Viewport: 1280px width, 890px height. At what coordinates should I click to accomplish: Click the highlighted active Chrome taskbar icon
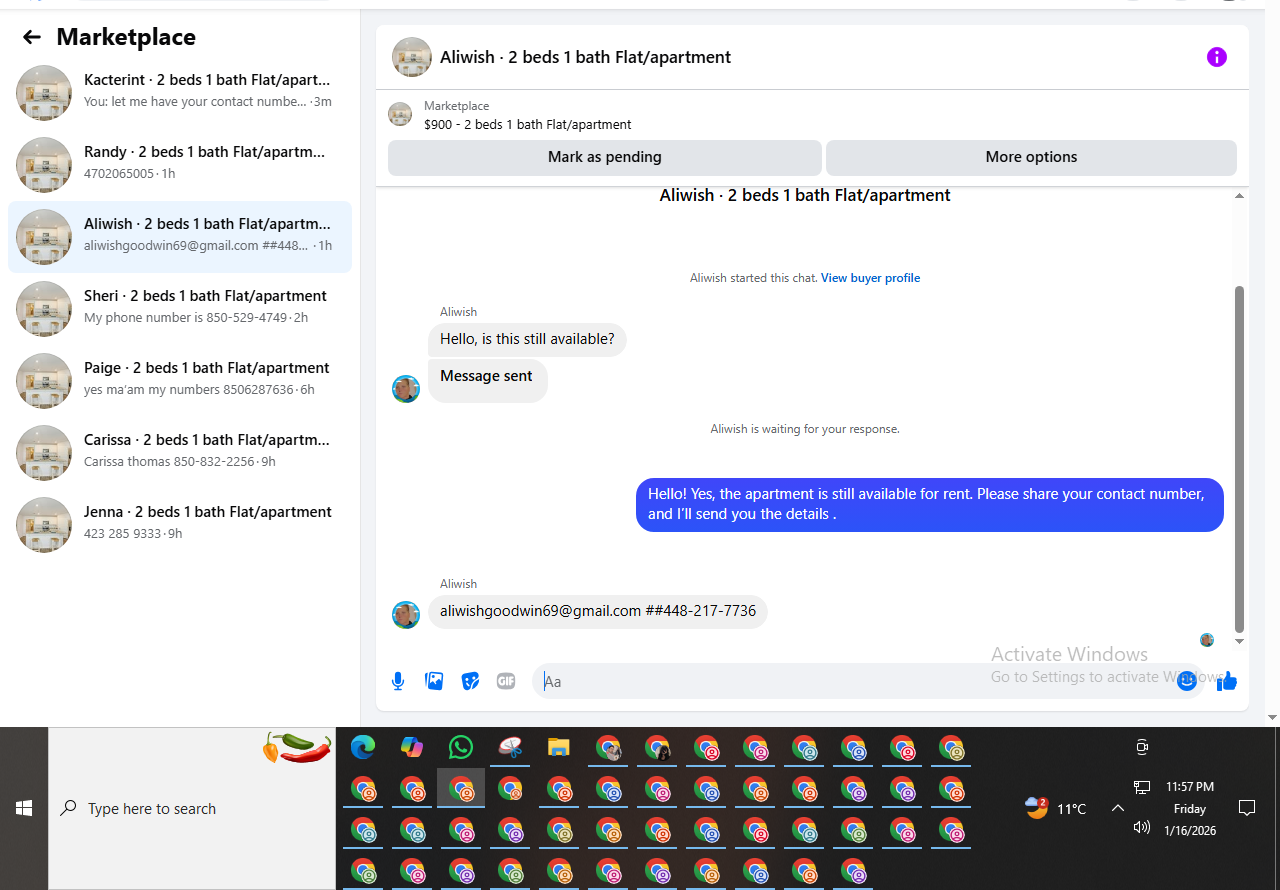pos(461,788)
